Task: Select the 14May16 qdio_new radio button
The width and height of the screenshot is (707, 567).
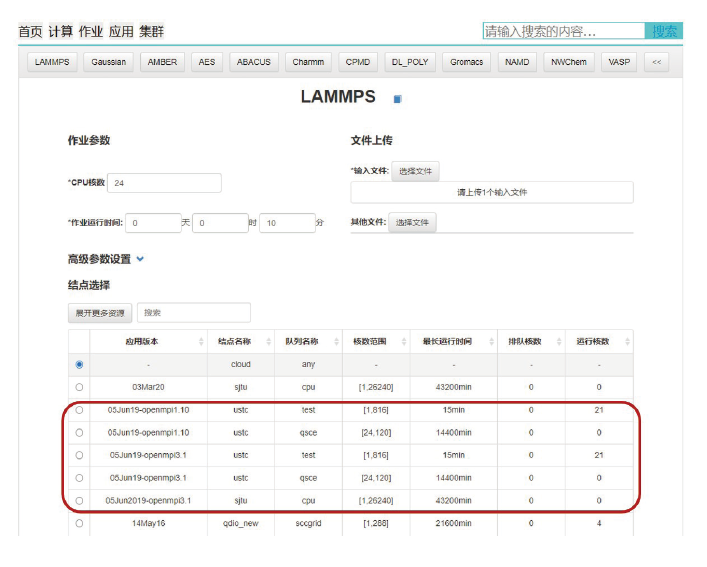Action: tap(79, 523)
